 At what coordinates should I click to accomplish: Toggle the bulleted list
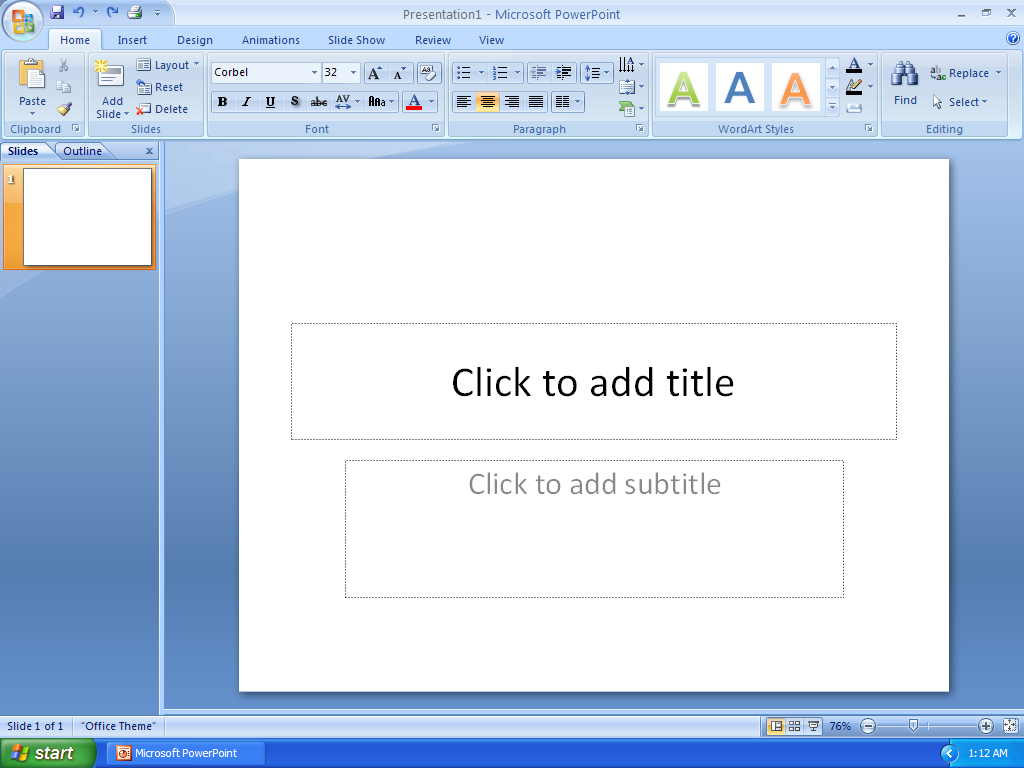(x=466, y=72)
